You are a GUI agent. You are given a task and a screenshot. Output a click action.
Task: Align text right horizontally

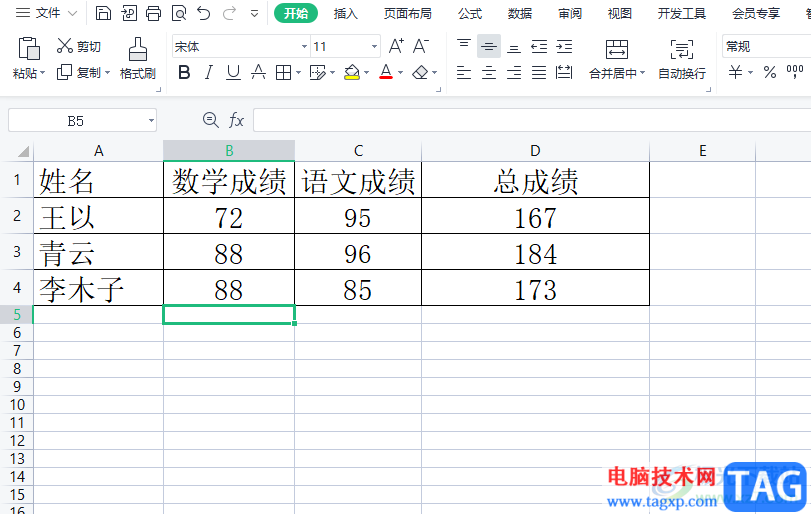(514, 72)
